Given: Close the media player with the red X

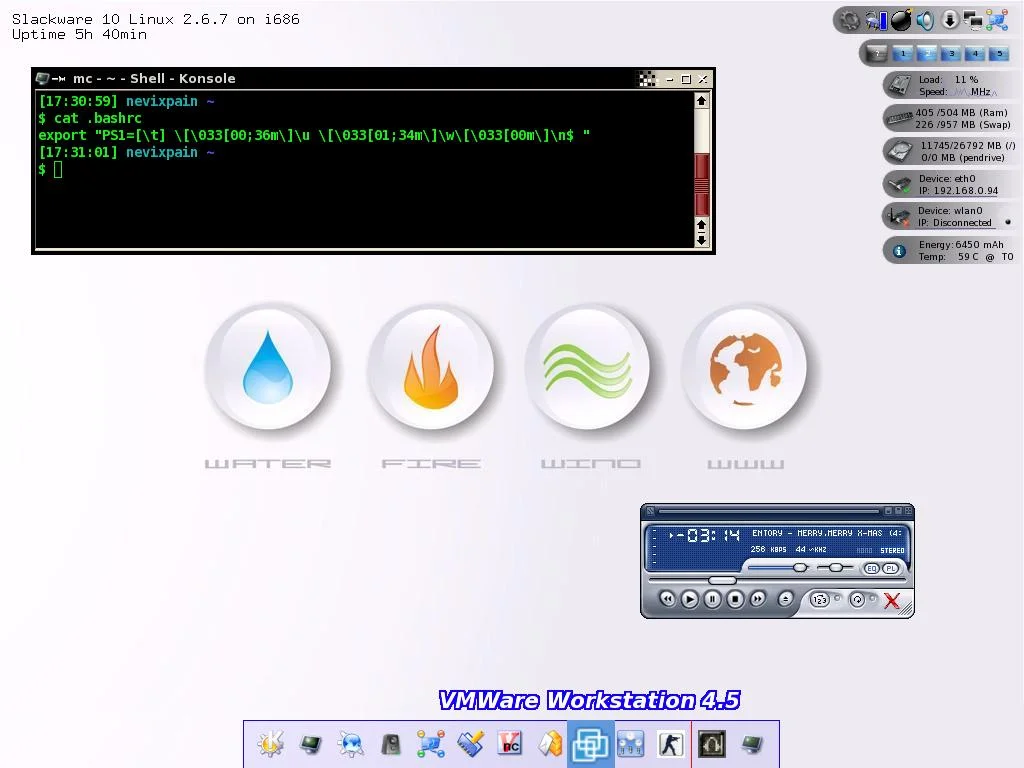Looking at the screenshot, I should point(892,600).
